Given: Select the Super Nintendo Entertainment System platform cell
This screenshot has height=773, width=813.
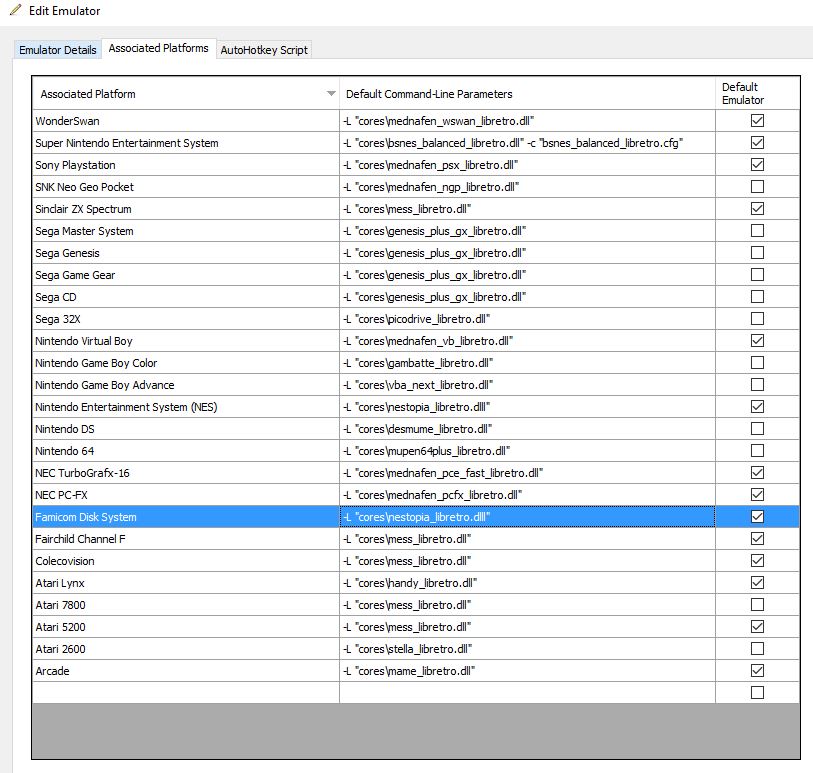Looking at the screenshot, I should pos(186,143).
